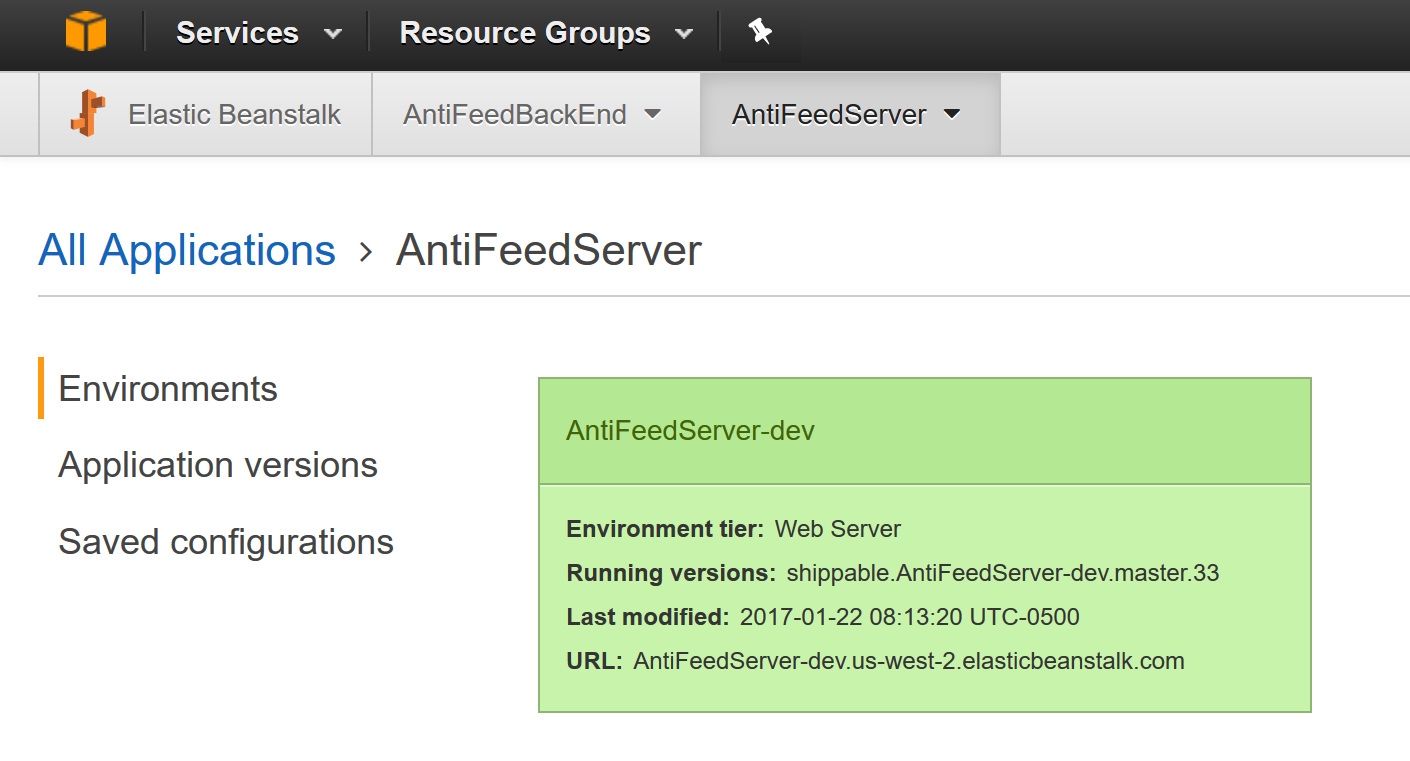Click the AntiFeedServer-dev elasticbeanstalk.com URL

point(908,661)
